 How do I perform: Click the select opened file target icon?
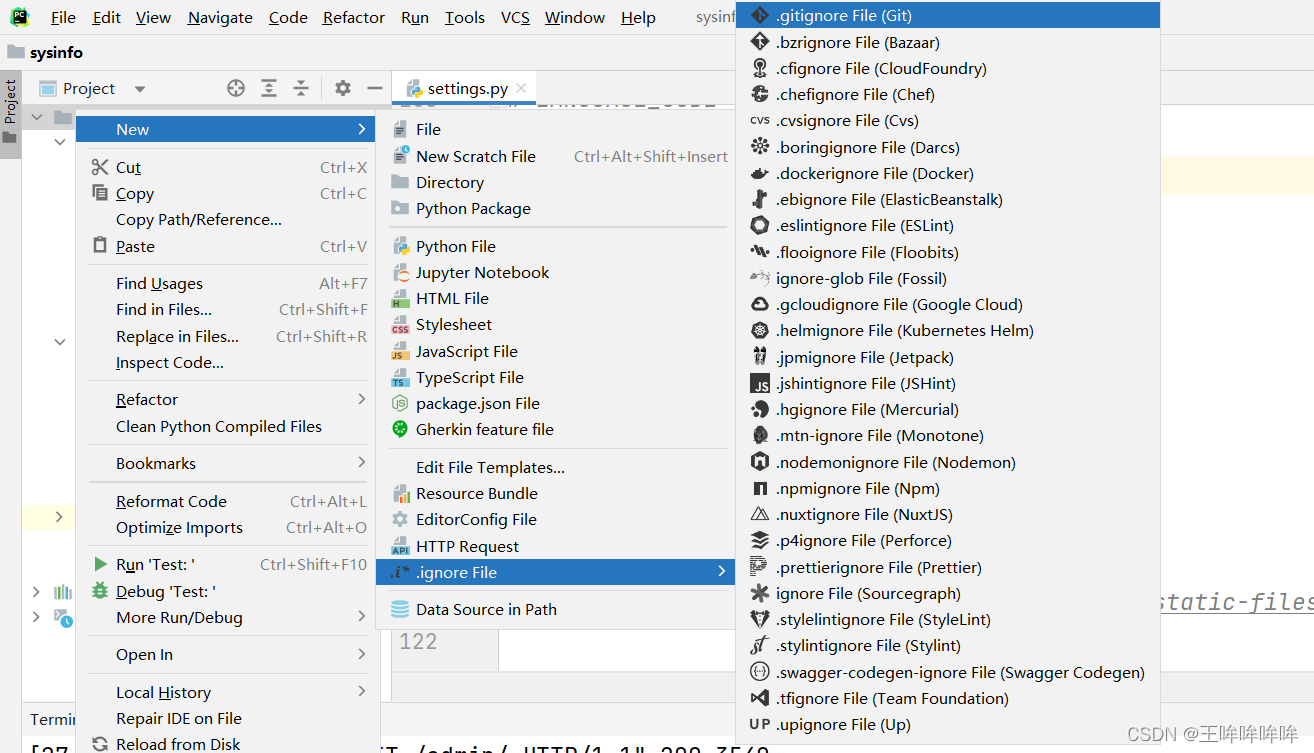pyautogui.click(x=236, y=88)
